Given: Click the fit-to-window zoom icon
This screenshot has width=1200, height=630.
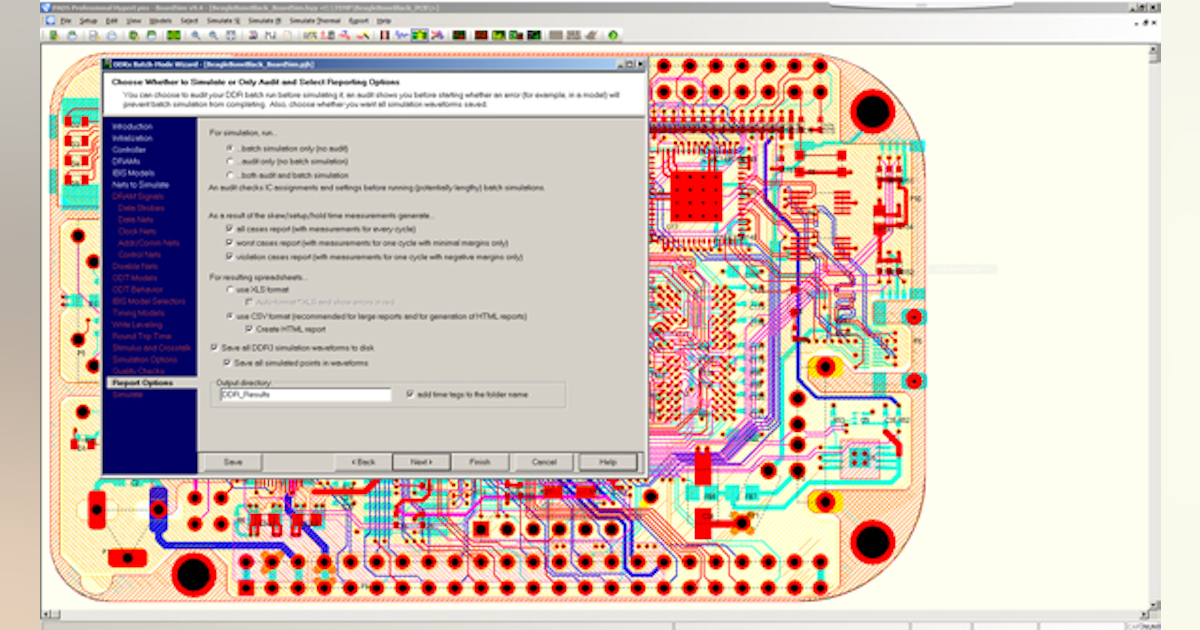Looking at the screenshot, I should (x=229, y=35).
